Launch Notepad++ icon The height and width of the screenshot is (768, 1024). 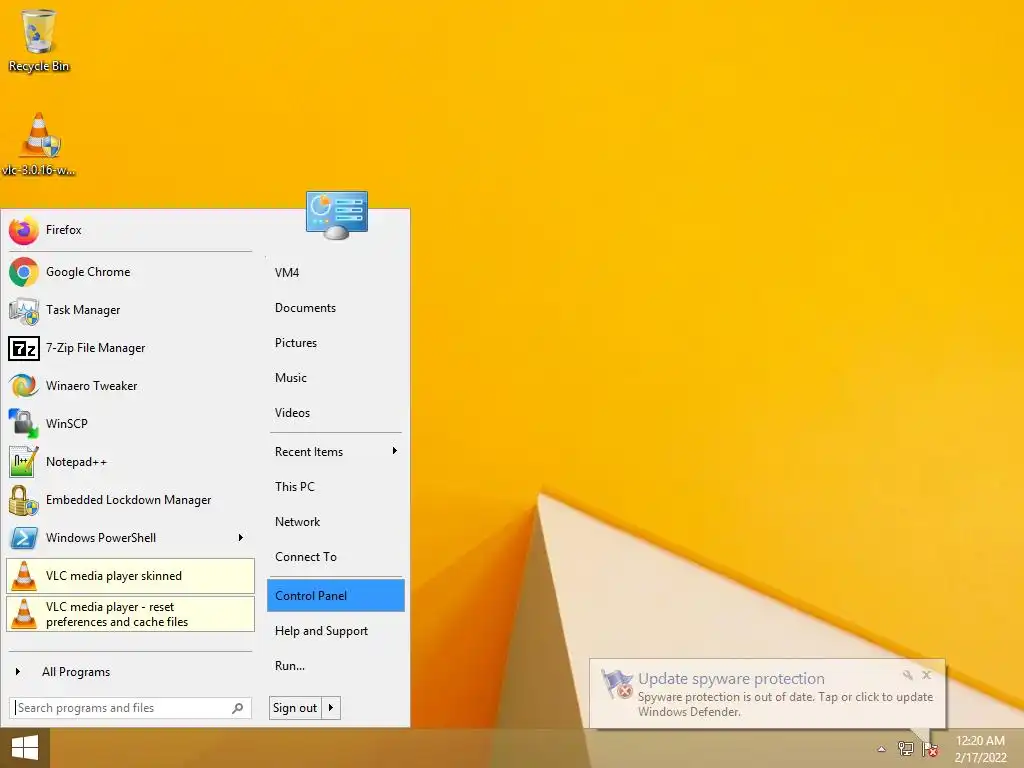[x=24, y=462]
